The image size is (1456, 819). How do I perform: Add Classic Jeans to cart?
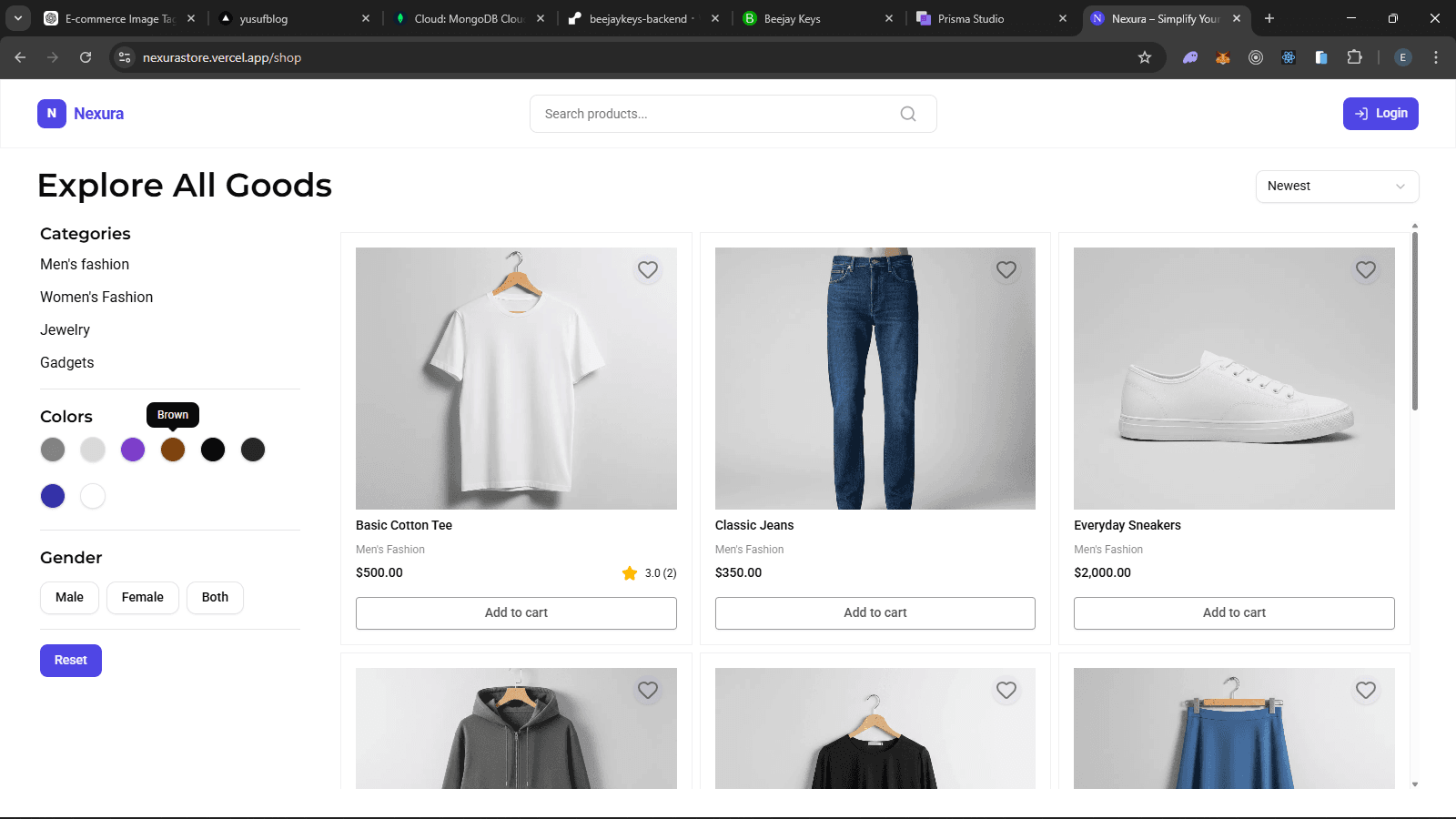(x=875, y=613)
